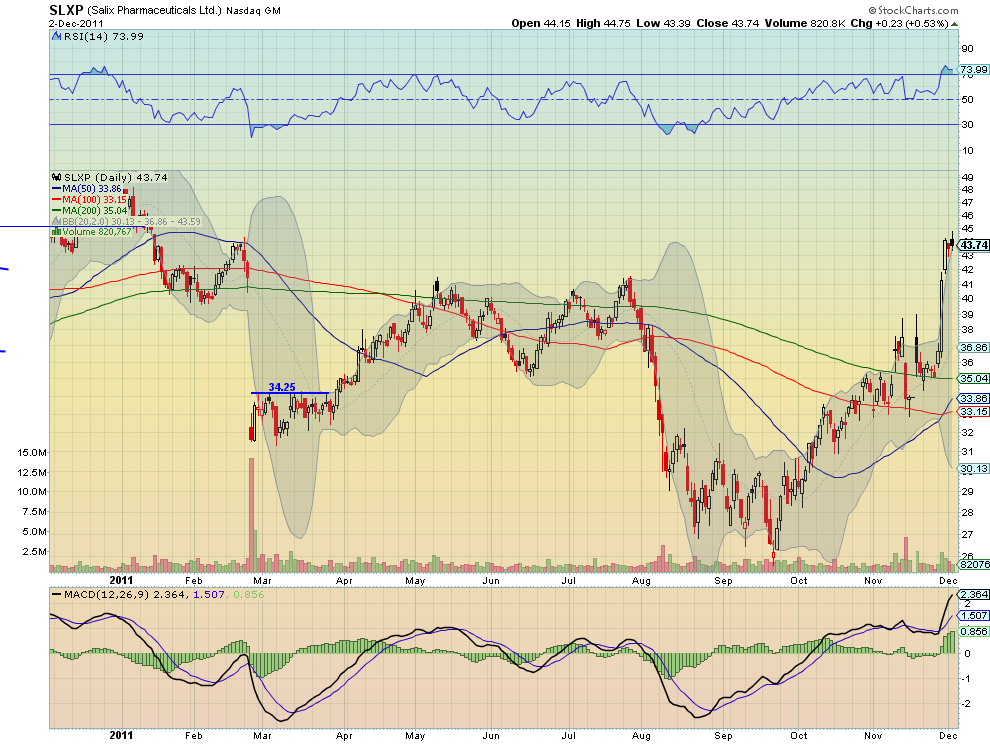Click the Mar label under the volume bars
The width and height of the screenshot is (990, 744).
pos(262,580)
